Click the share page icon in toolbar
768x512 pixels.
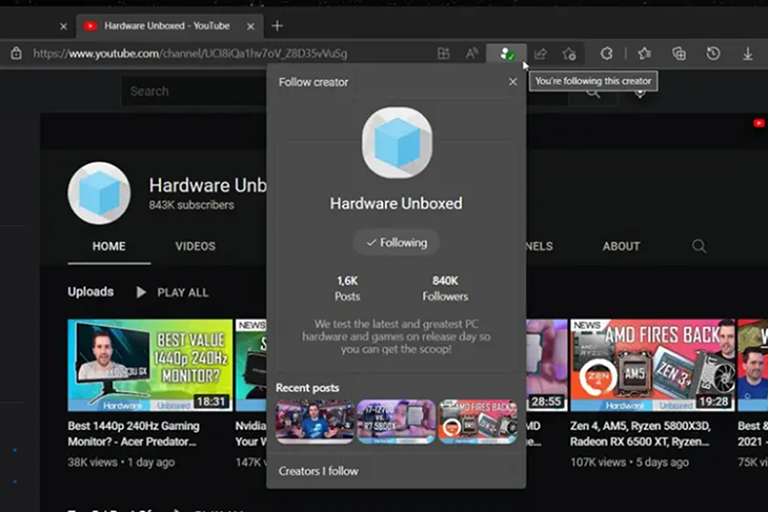click(x=540, y=54)
